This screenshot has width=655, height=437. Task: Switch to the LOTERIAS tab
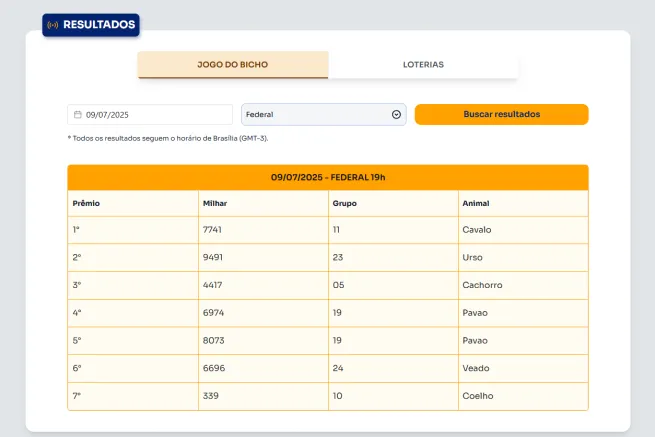click(x=423, y=65)
